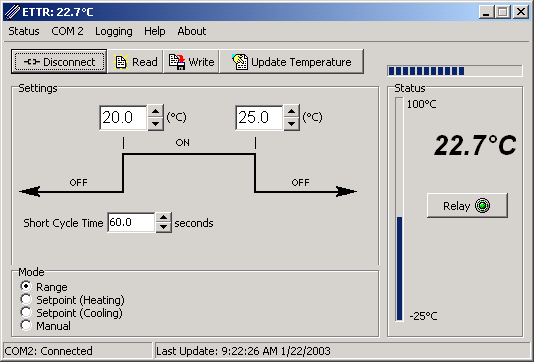Click the ETTR title bar app icon
This screenshot has width=534, height=362.
tap(12, 12)
